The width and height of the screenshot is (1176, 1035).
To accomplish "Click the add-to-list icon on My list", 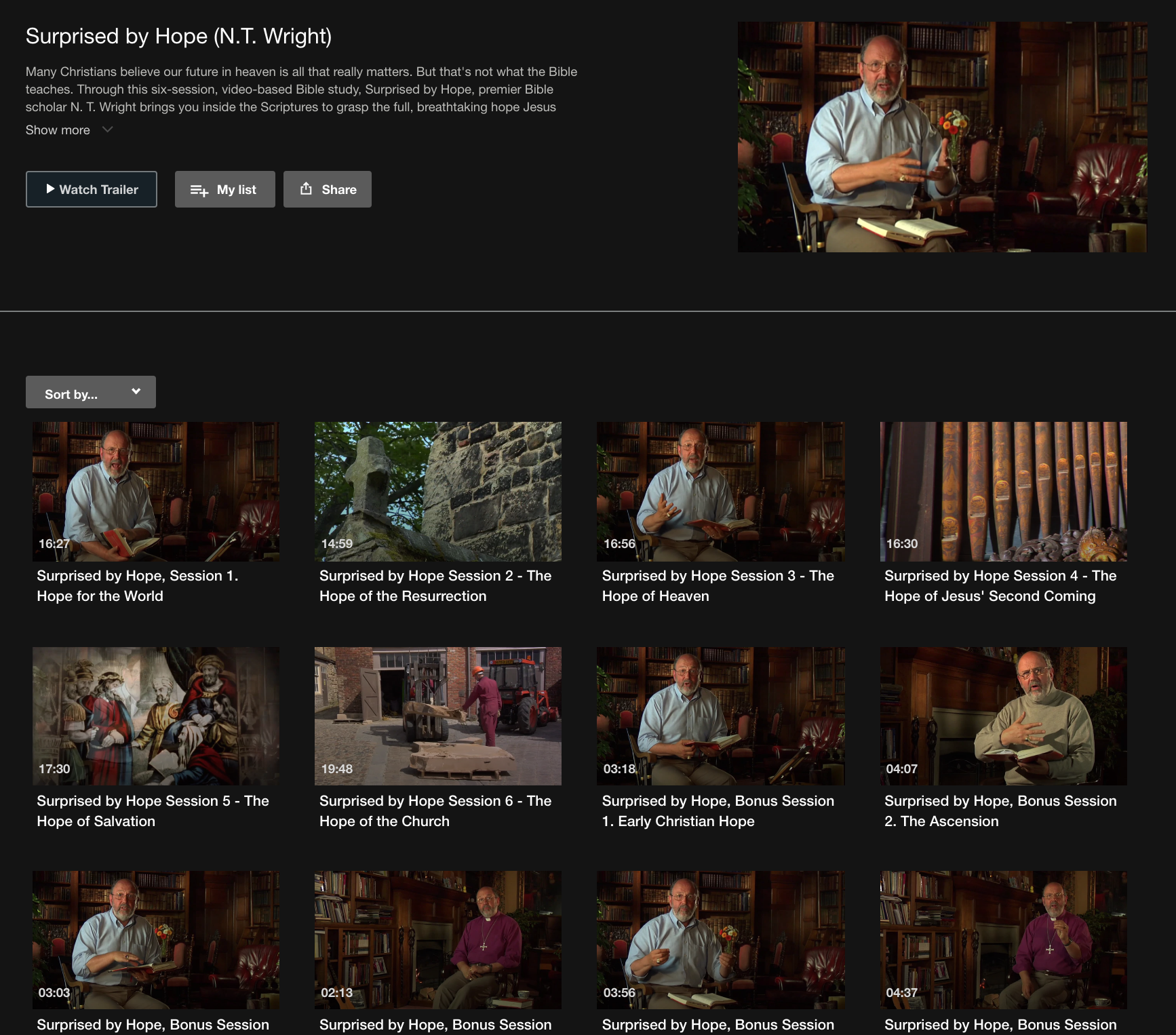I will [x=199, y=190].
